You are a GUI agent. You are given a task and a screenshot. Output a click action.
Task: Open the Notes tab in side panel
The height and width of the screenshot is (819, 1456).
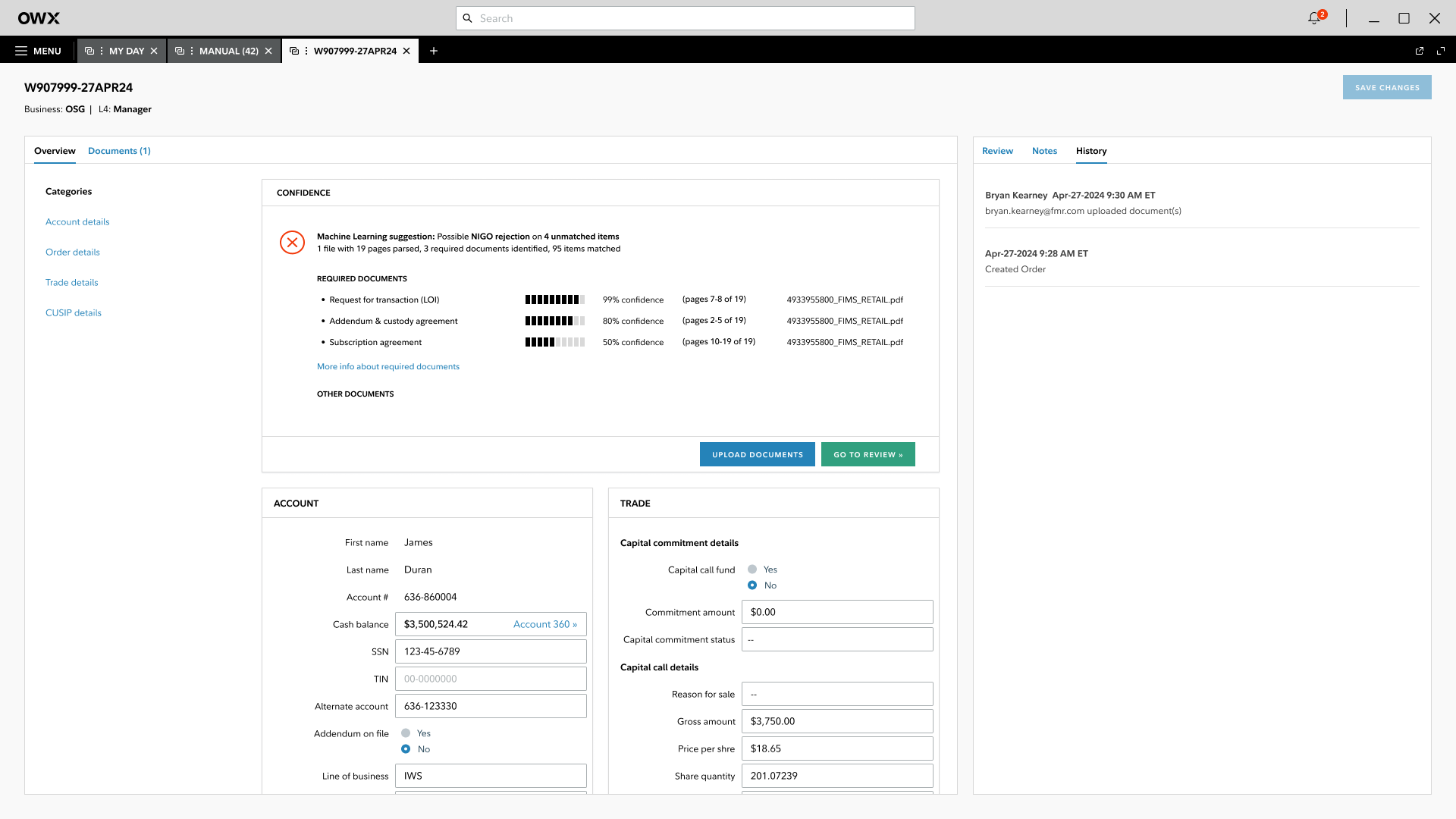coord(1044,151)
